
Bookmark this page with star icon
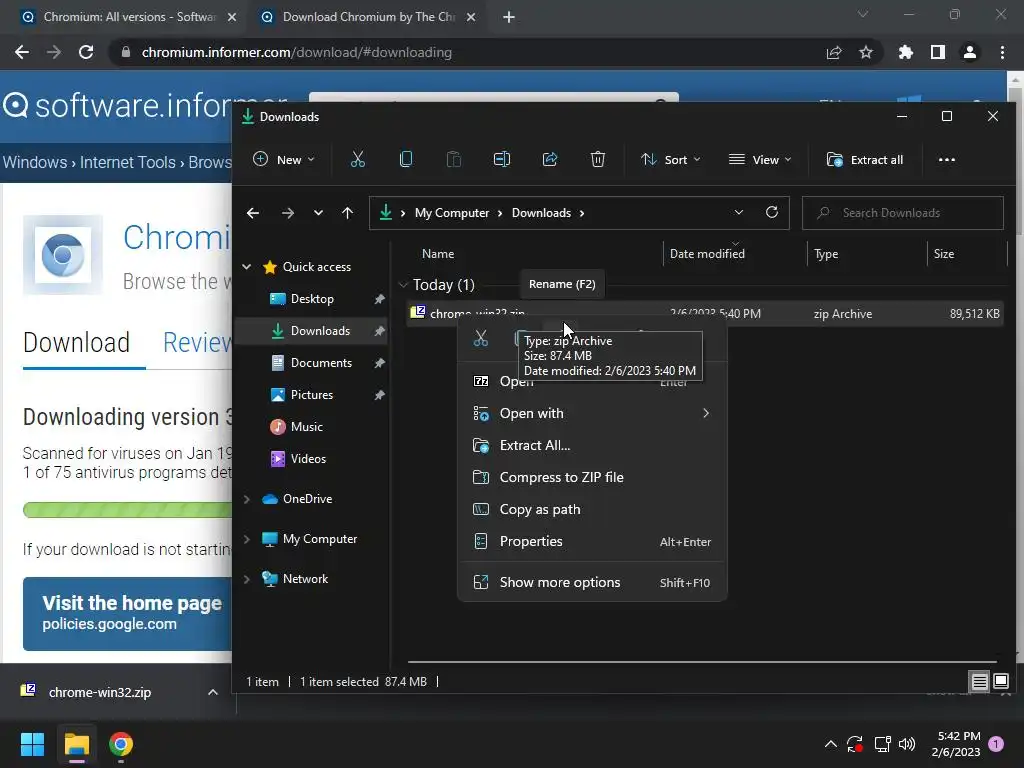[866, 52]
